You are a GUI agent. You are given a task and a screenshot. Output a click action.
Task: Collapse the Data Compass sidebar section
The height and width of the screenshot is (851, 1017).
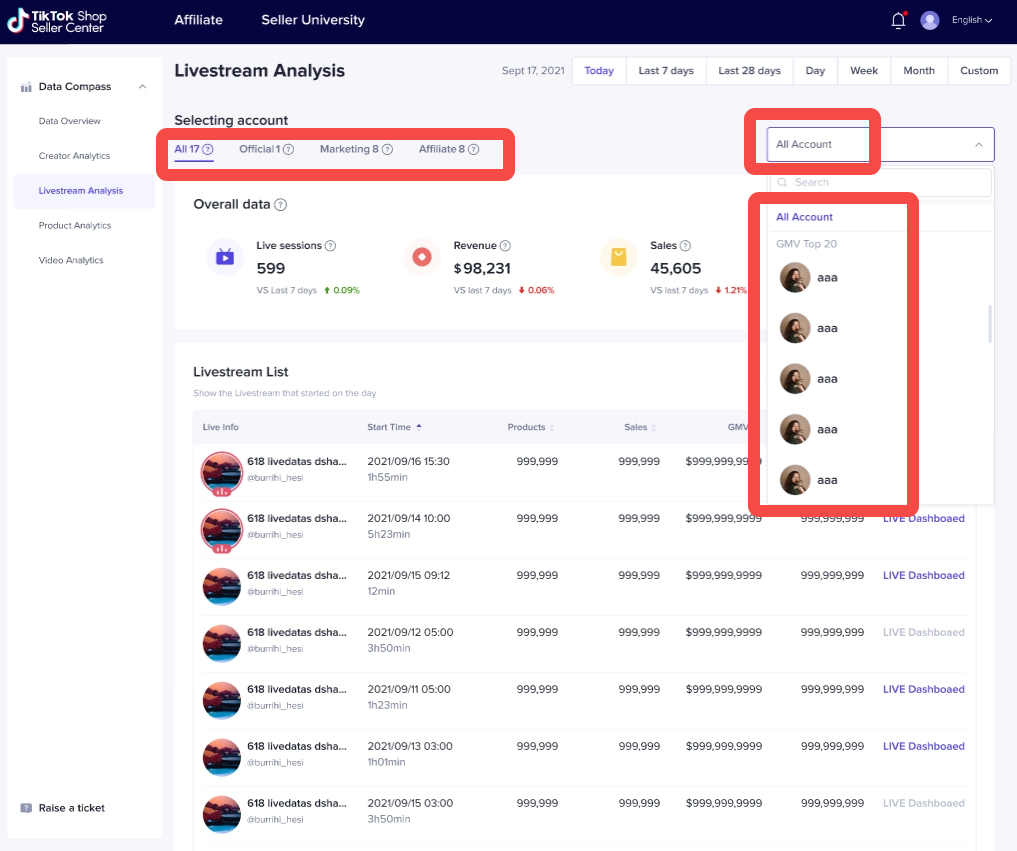click(143, 87)
